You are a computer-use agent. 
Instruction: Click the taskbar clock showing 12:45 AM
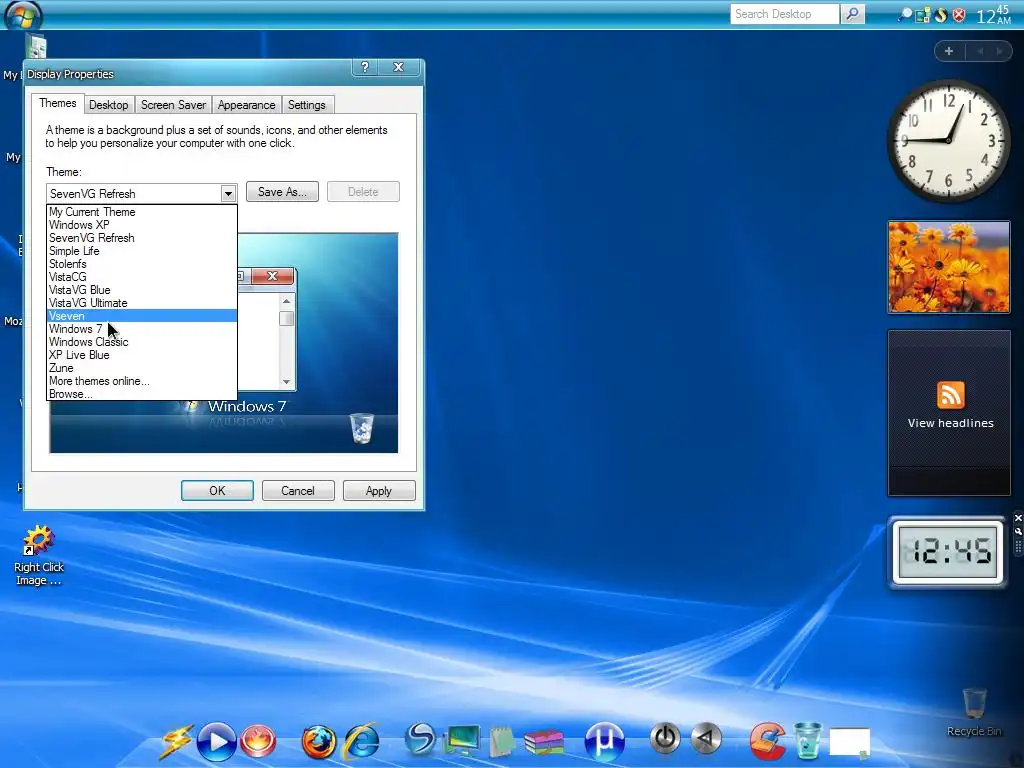click(993, 14)
